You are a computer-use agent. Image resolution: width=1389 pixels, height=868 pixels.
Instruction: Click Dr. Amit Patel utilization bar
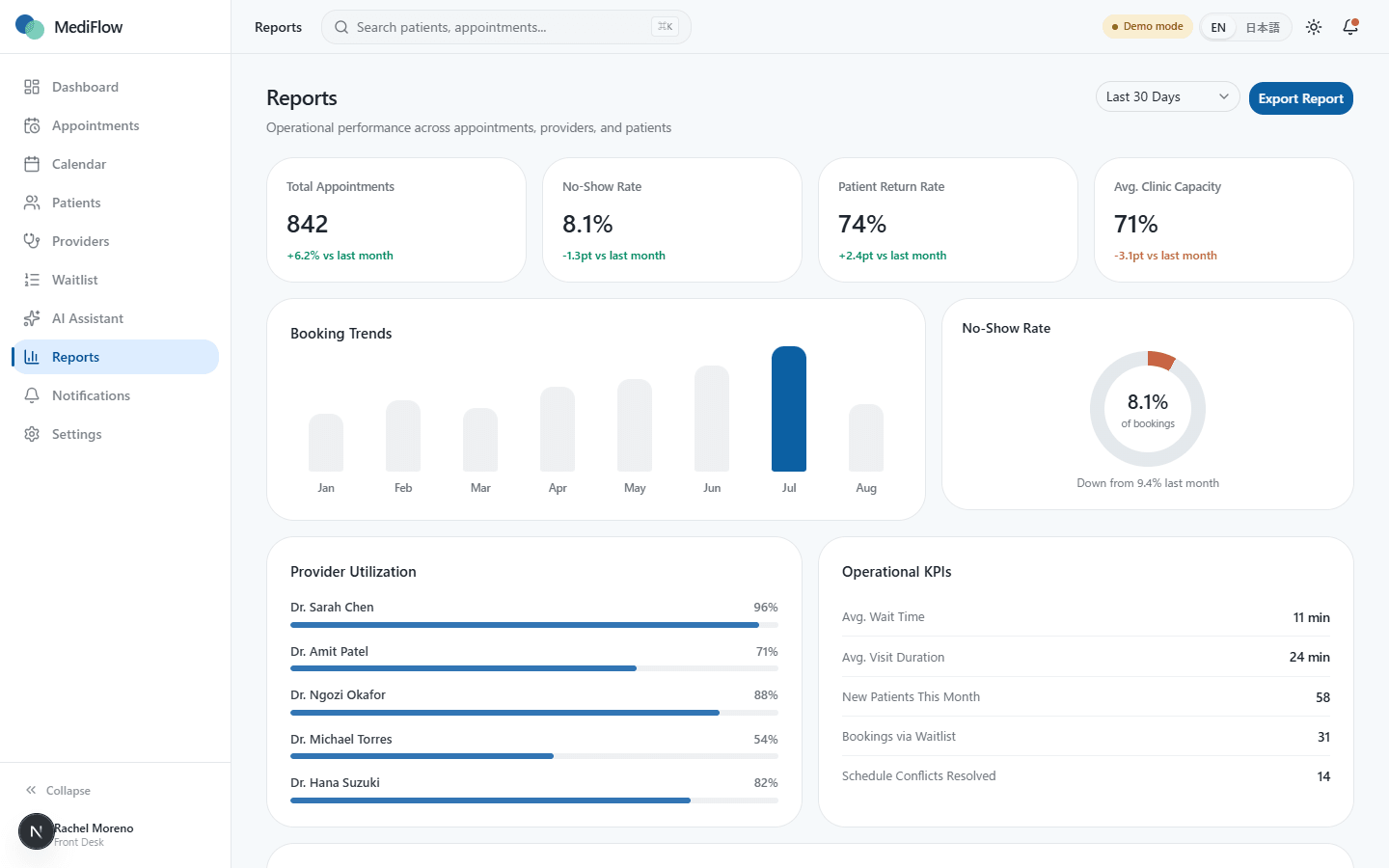tap(534, 668)
